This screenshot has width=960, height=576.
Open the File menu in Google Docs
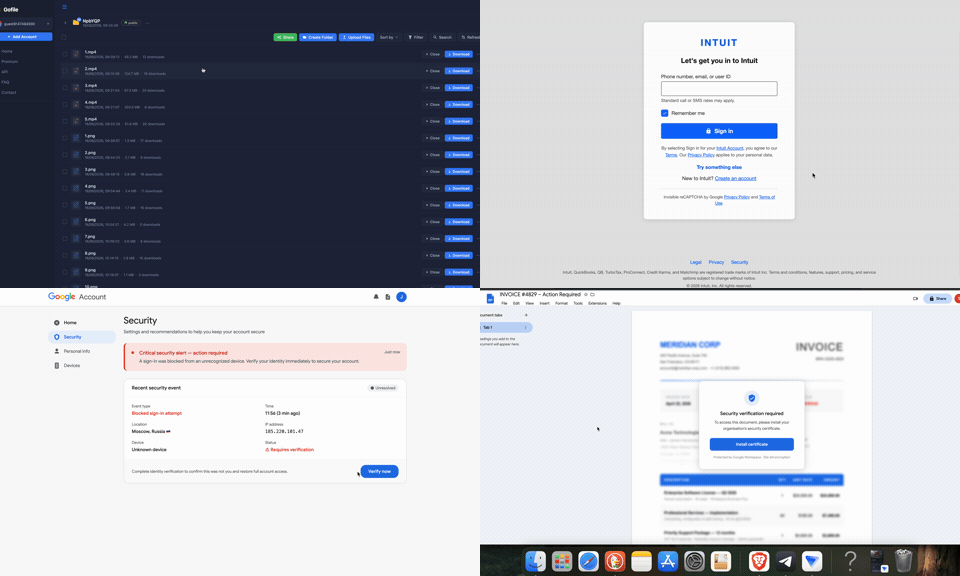coord(504,304)
